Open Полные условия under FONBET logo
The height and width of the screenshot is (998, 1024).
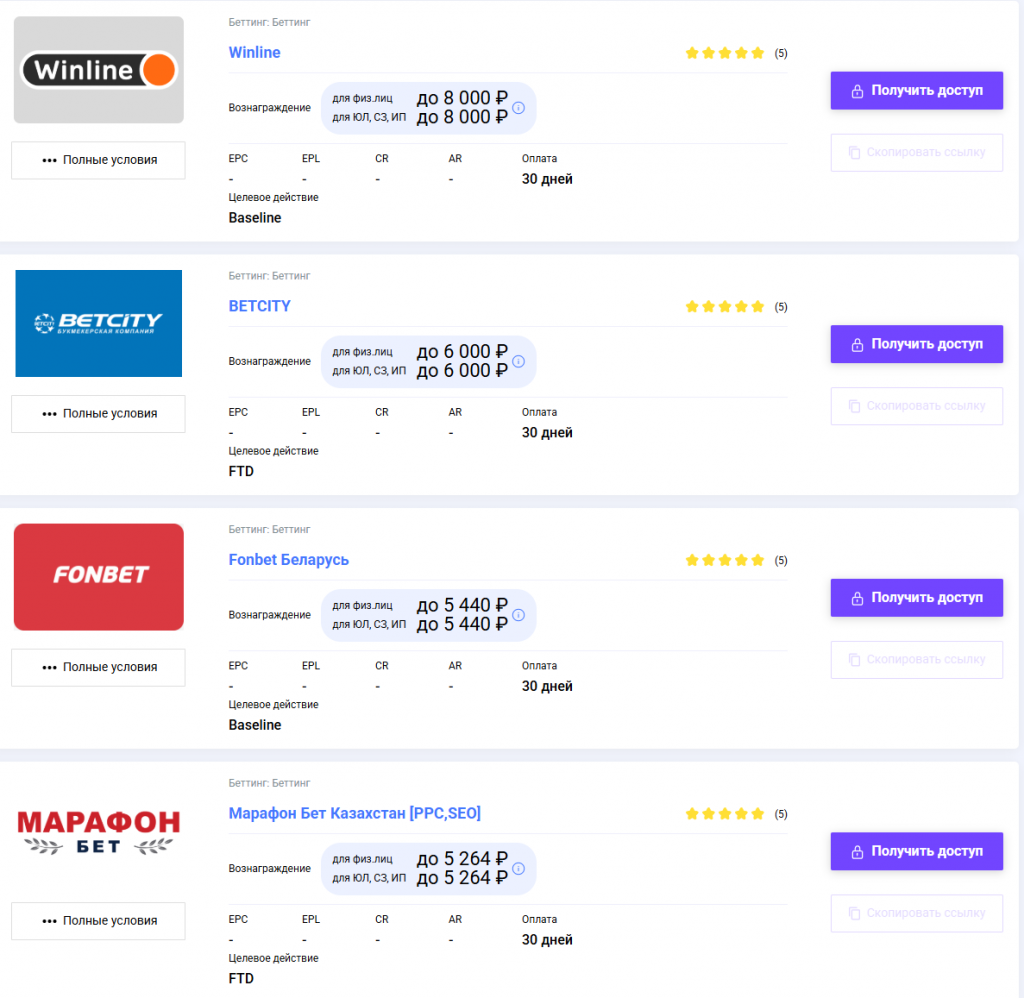tap(97, 667)
